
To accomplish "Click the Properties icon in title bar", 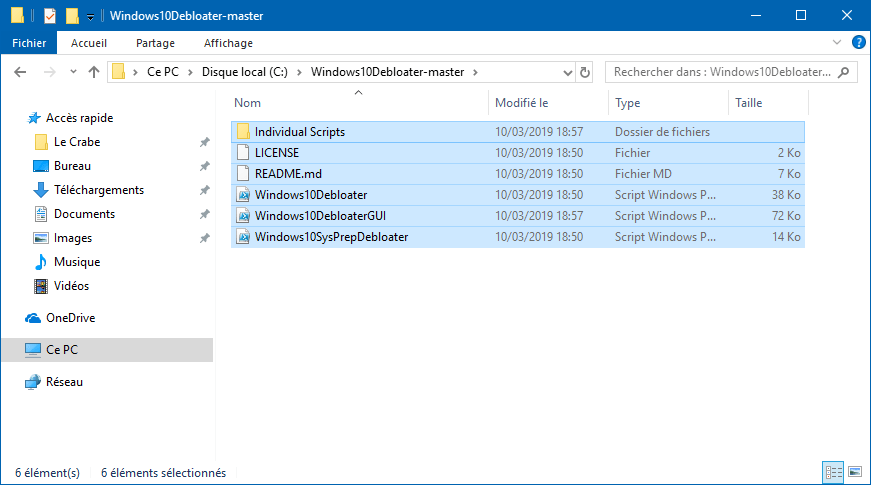I will tap(49, 16).
